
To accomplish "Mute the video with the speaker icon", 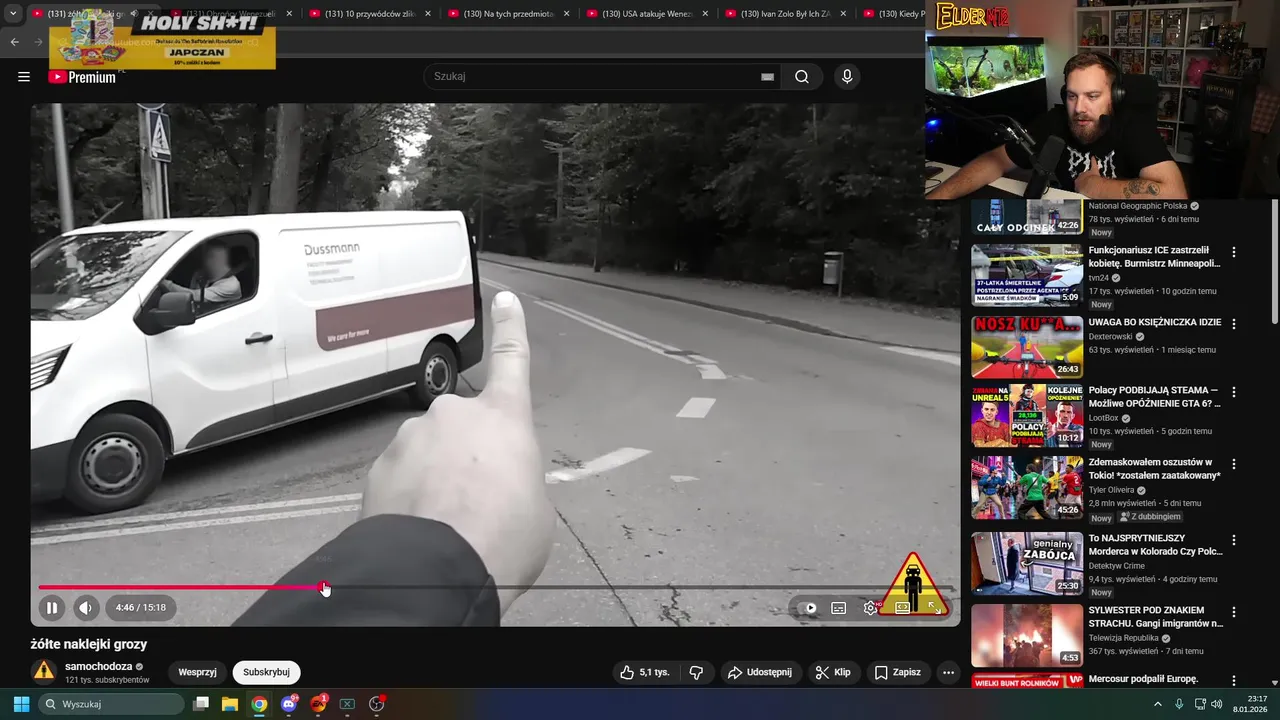I will pyautogui.click(x=85, y=607).
